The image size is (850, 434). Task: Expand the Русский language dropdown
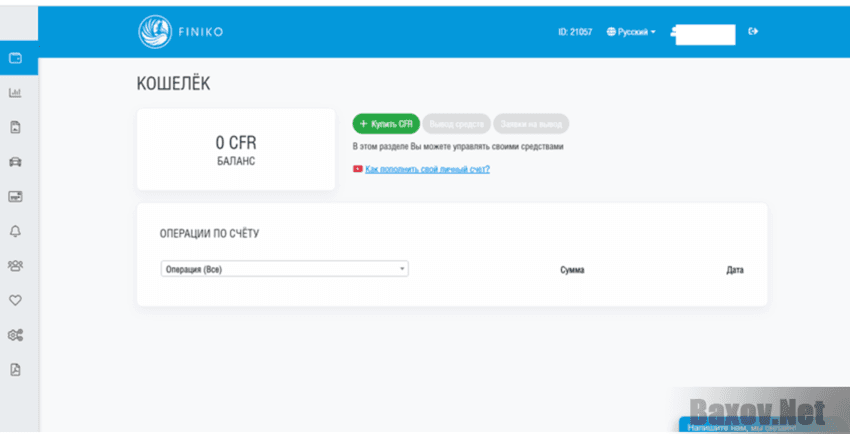click(x=631, y=32)
